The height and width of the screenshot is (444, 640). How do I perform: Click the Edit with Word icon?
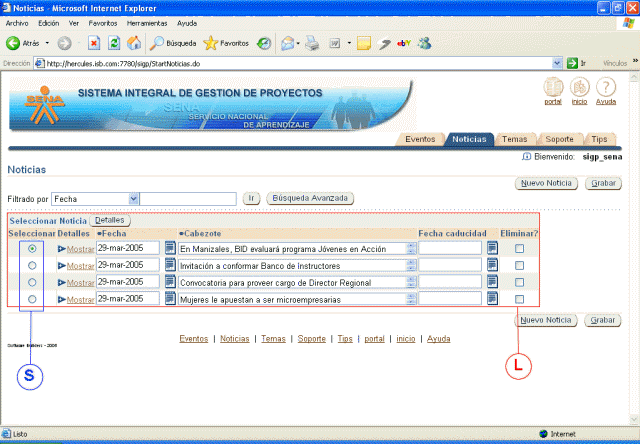point(335,43)
